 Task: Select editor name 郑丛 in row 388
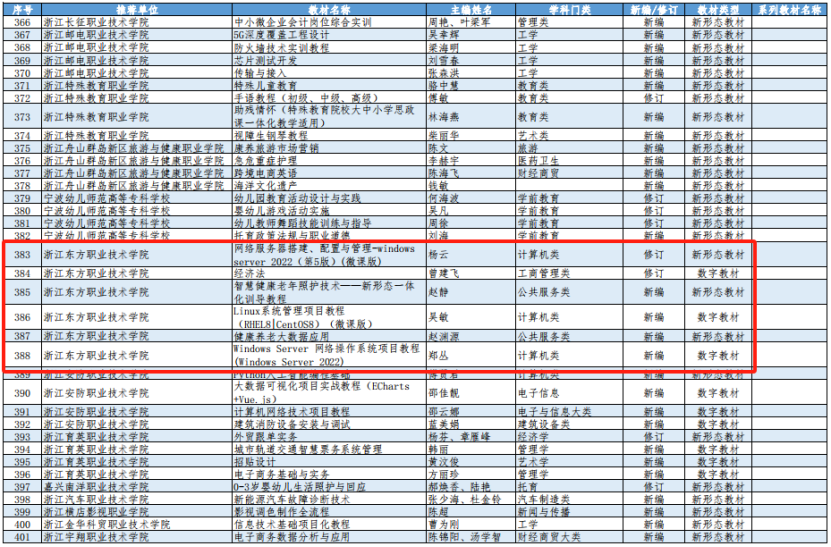click(442, 355)
